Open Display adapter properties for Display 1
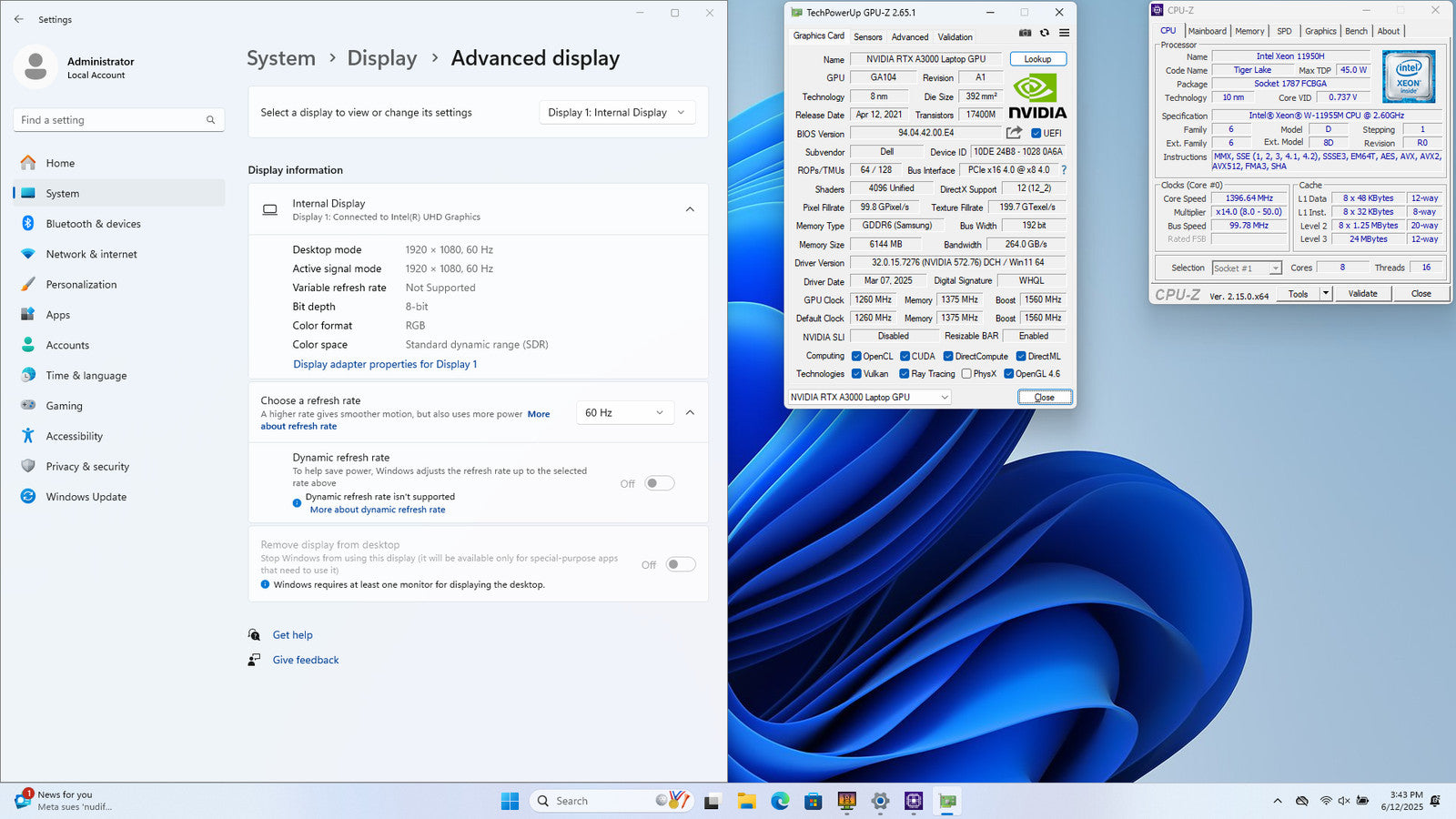1456x819 pixels. [385, 364]
